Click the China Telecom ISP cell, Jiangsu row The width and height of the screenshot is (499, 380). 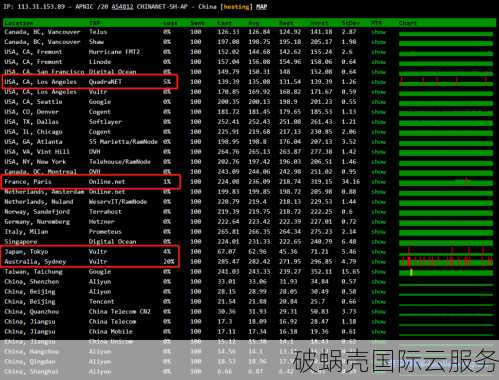point(112,322)
